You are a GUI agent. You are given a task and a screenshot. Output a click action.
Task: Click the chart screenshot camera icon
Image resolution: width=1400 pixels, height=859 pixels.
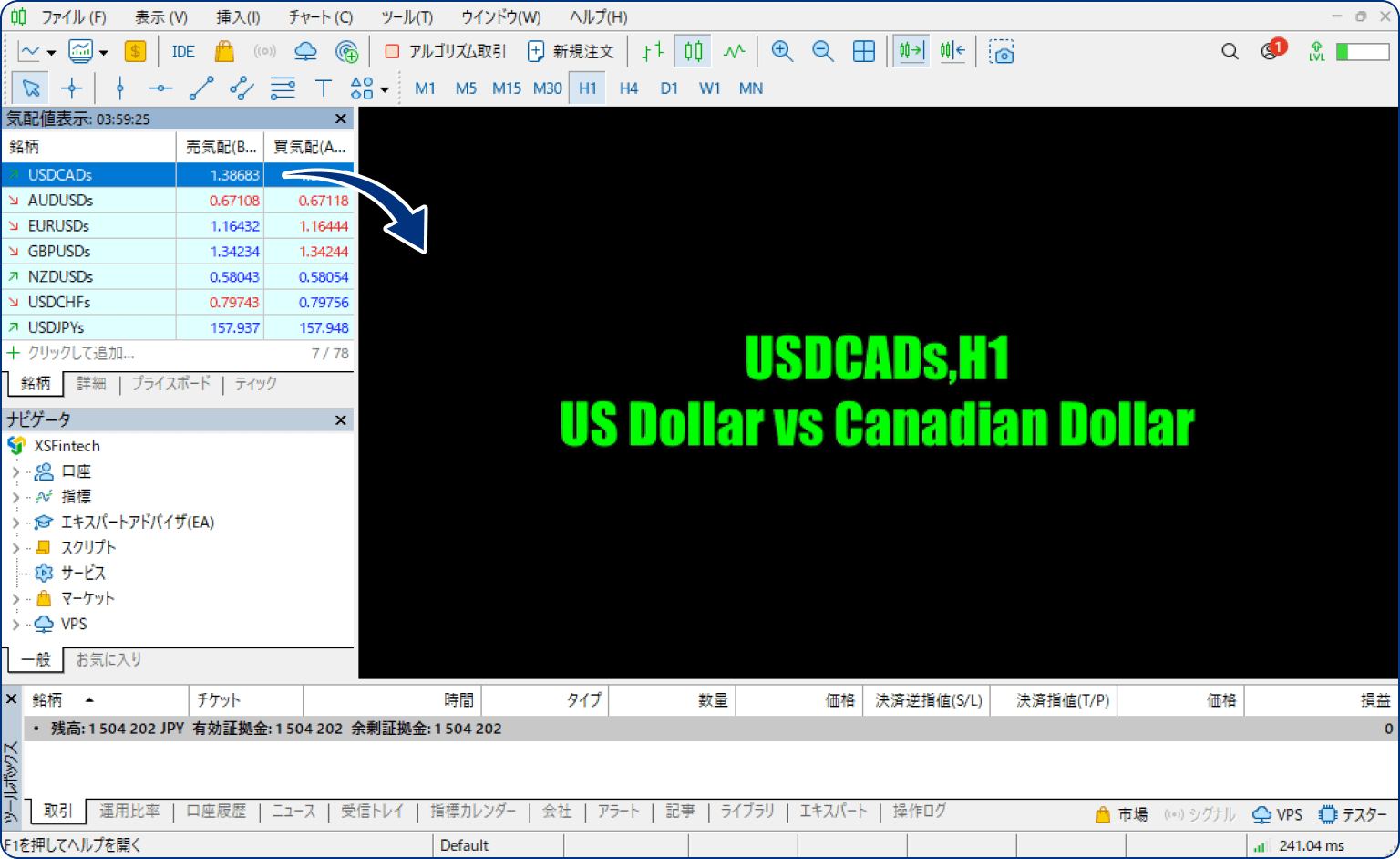click(x=1001, y=52)
